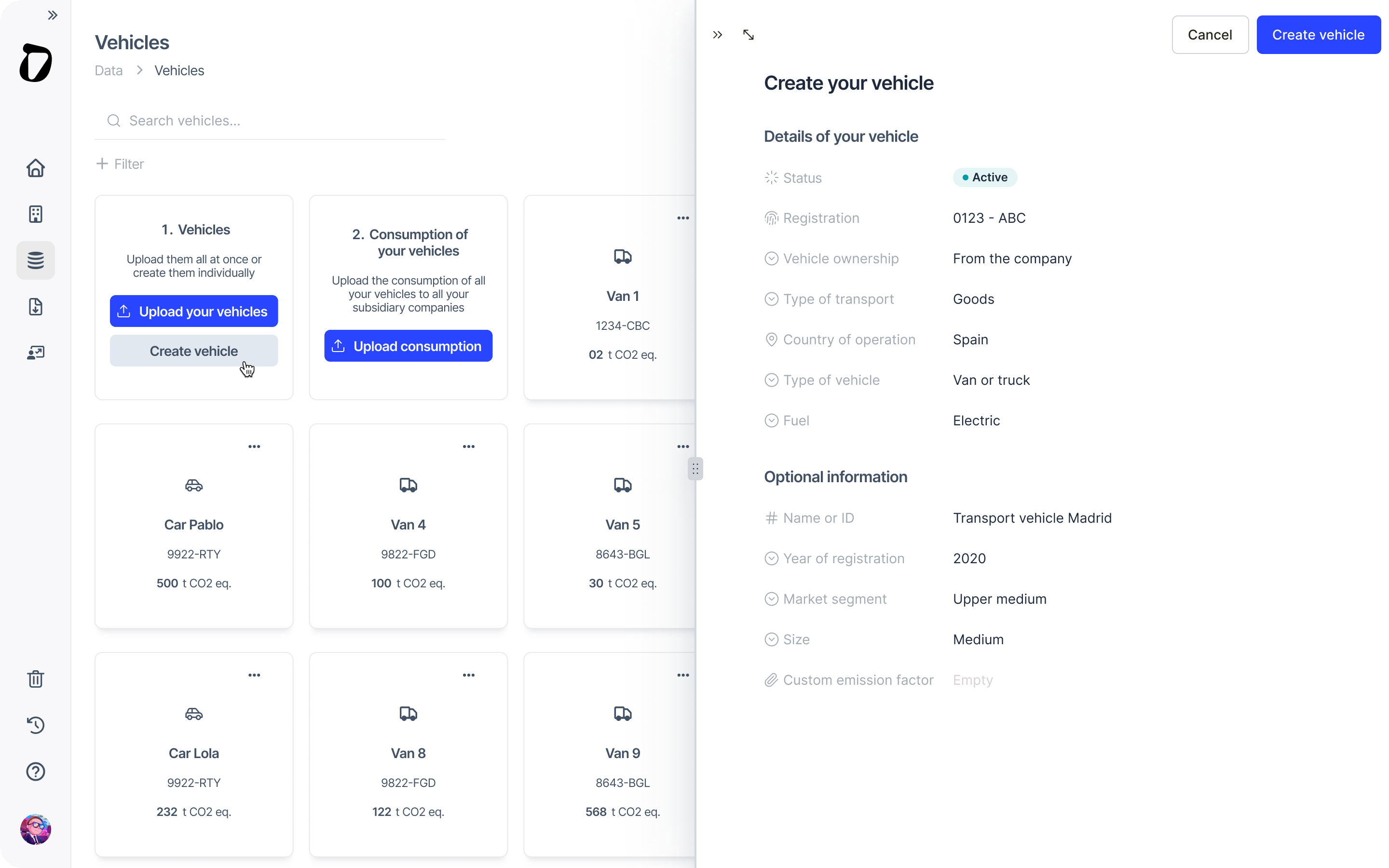The height and width of the screenshot is (868, 1389).
Task: Click the building icon in sidebar
Action: coord(36,214)
